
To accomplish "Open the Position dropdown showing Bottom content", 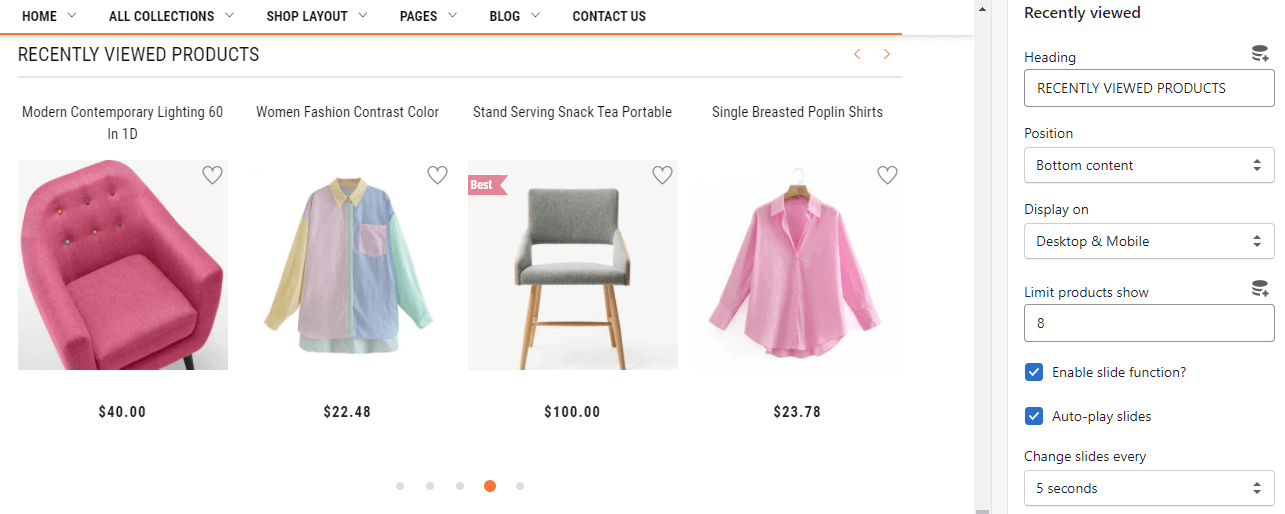I will coord(1149,165).
